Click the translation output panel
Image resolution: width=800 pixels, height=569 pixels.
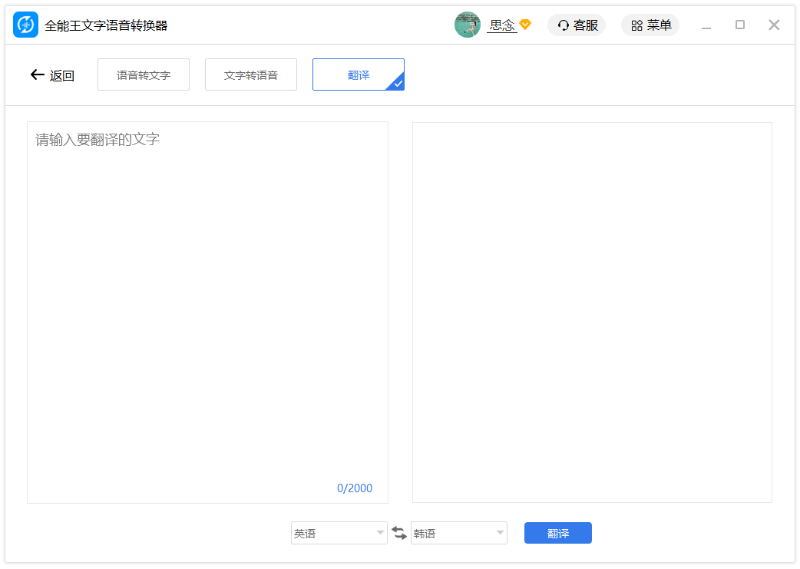(592, 312)
